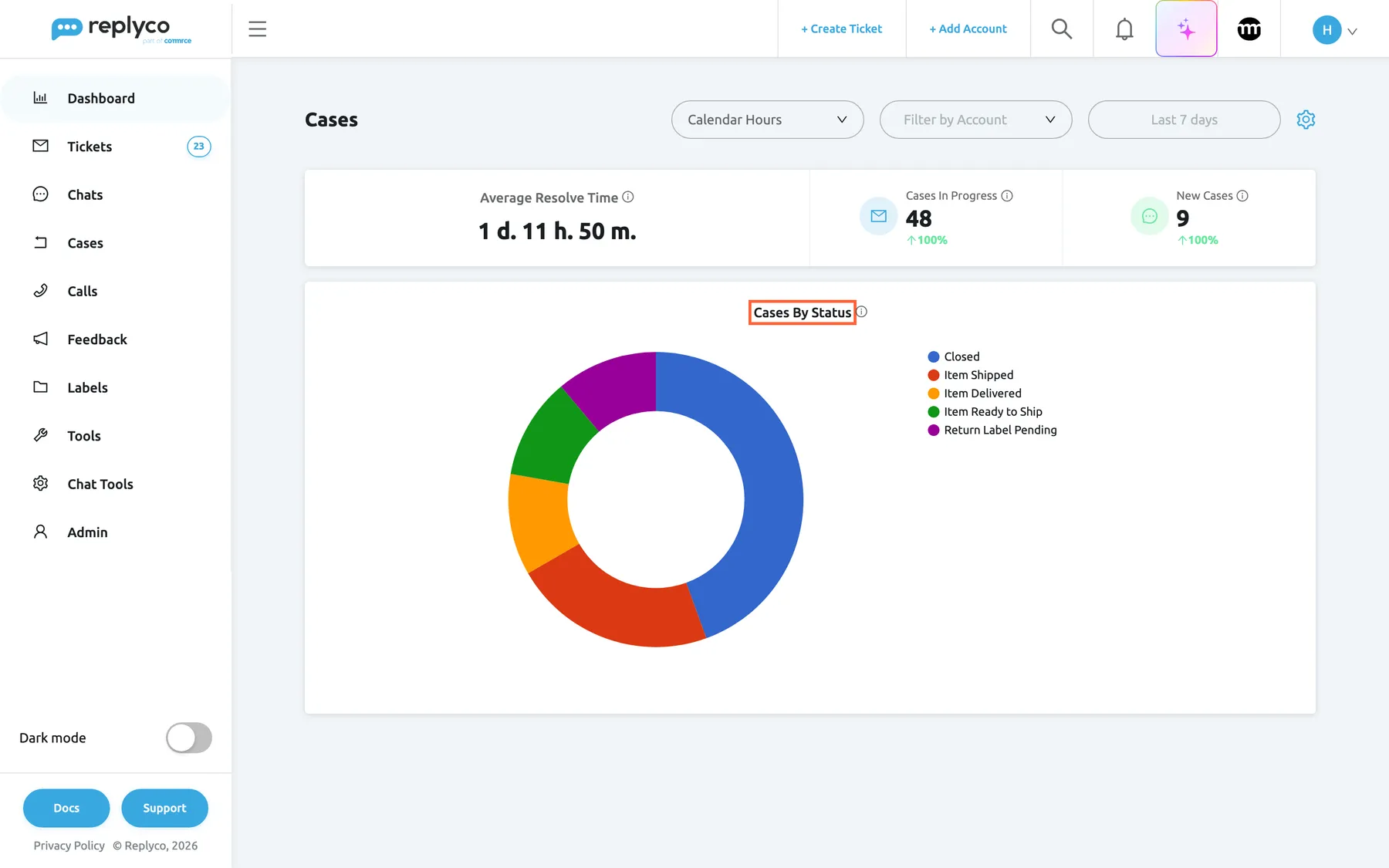Select the Last 7 days date field

pyautogui.click(x=1184, y=120)
